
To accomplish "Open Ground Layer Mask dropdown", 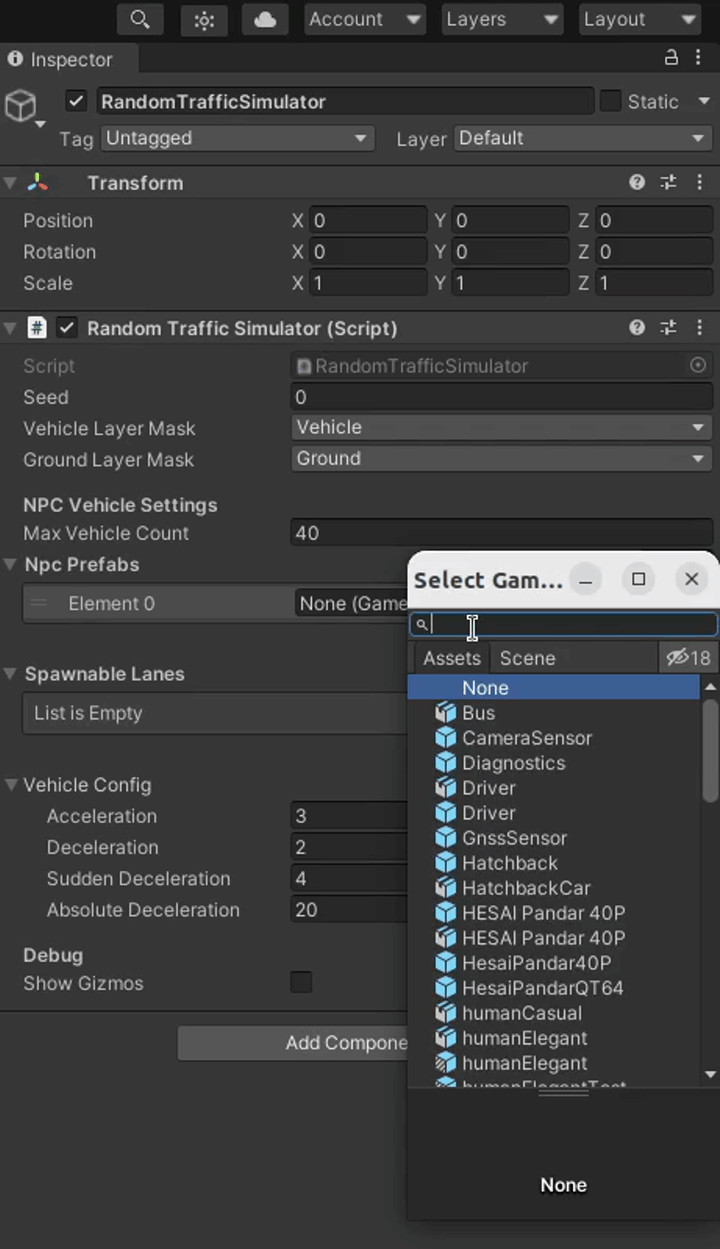I will [x=502, y=459].
